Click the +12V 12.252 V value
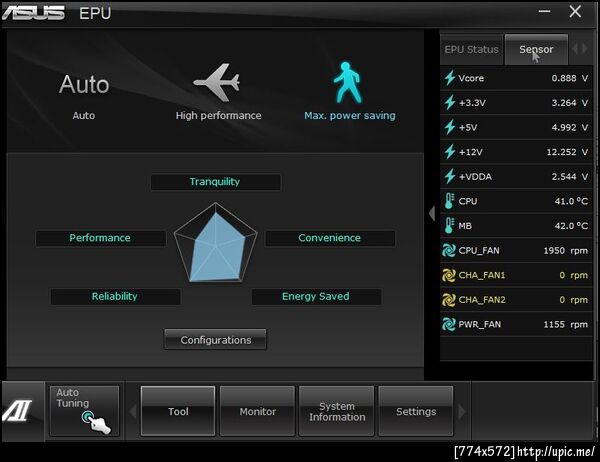 point(567,152)
